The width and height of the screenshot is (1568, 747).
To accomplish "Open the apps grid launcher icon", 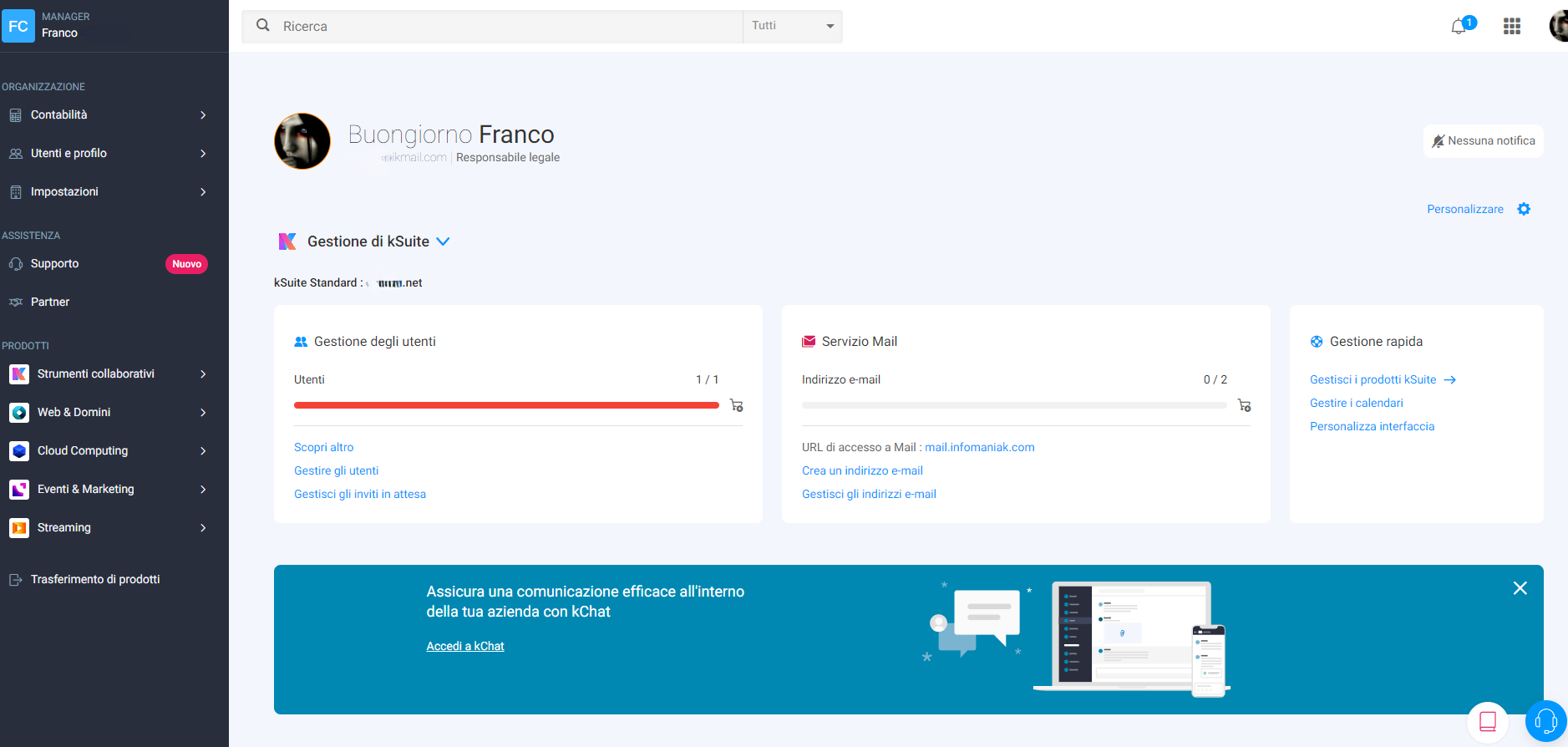I will (1512, 27).
